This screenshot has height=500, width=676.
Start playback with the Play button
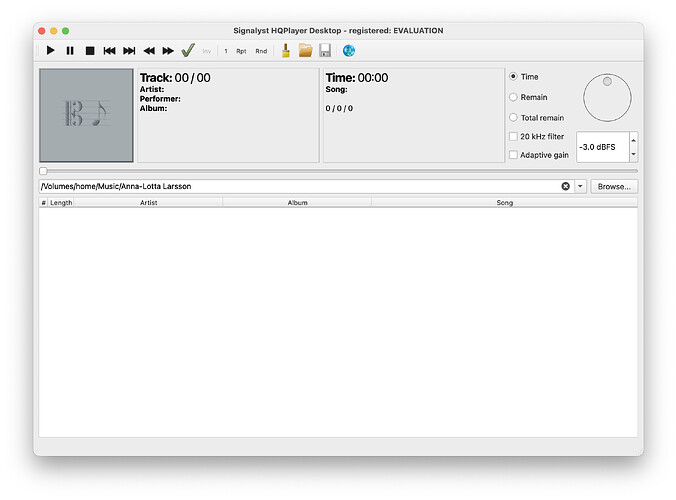[50, 51]
